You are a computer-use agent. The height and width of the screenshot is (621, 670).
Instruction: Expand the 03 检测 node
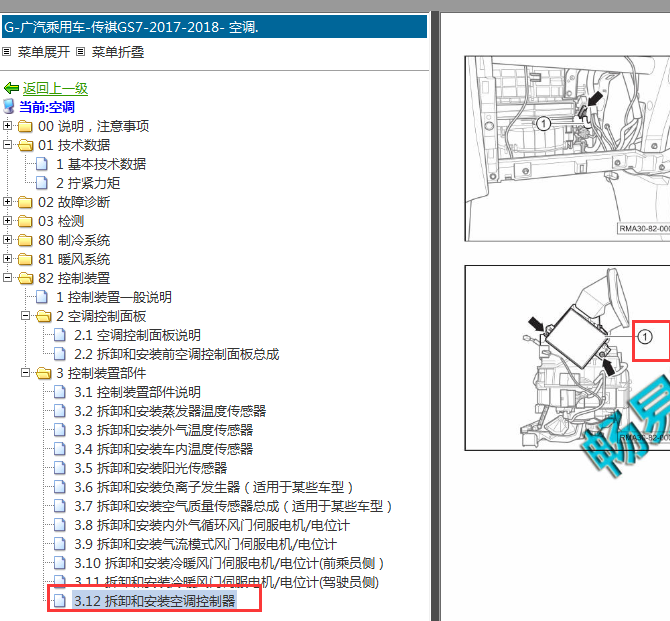[7, 221]
